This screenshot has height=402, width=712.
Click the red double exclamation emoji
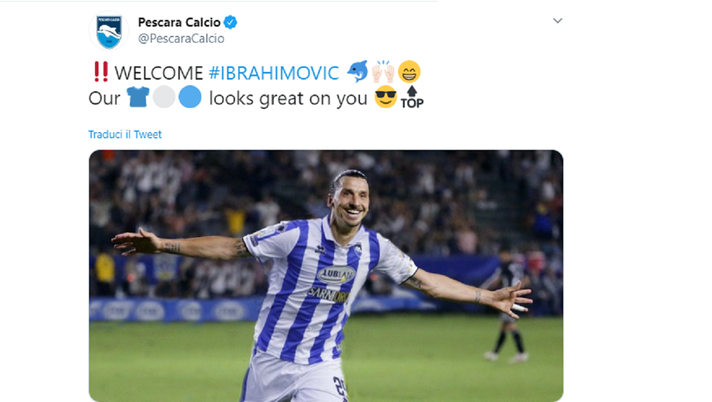(x=101, y=72)
